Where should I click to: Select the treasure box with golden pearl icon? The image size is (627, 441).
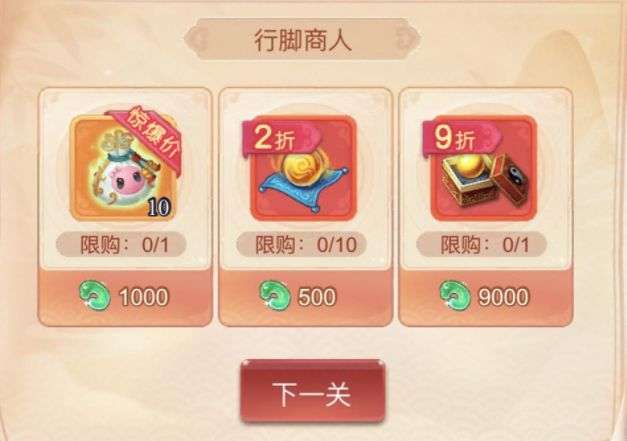[483, 168]
